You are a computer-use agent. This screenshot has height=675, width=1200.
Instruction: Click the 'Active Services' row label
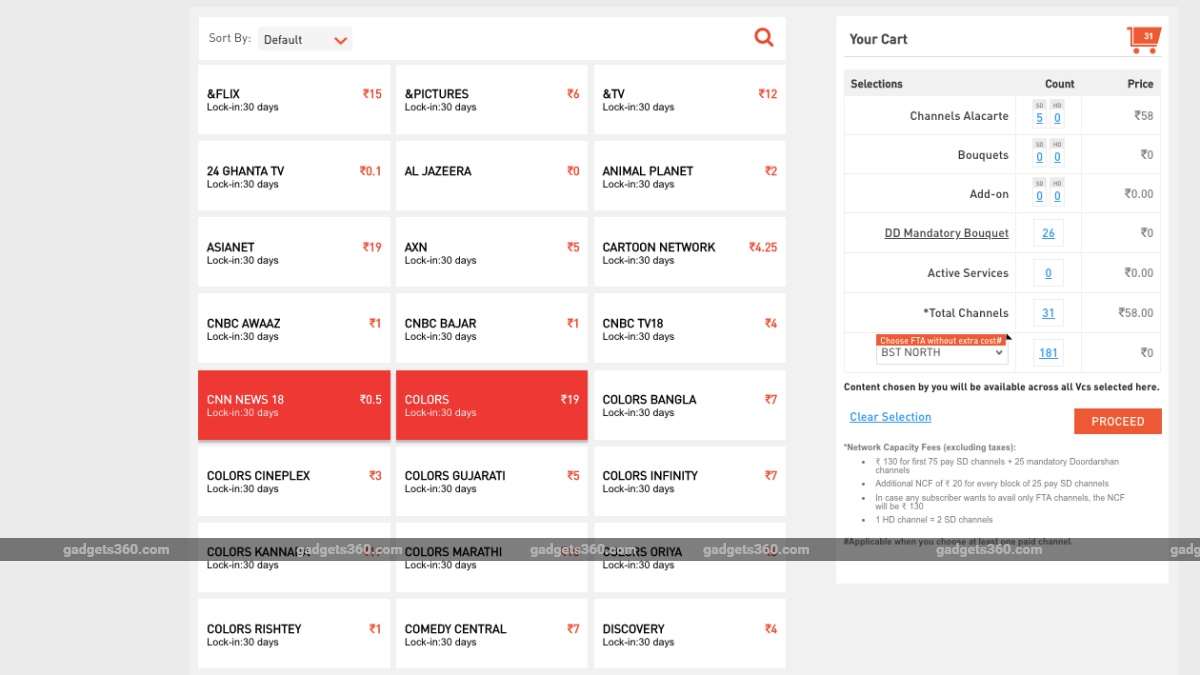[x=968, y=273]
